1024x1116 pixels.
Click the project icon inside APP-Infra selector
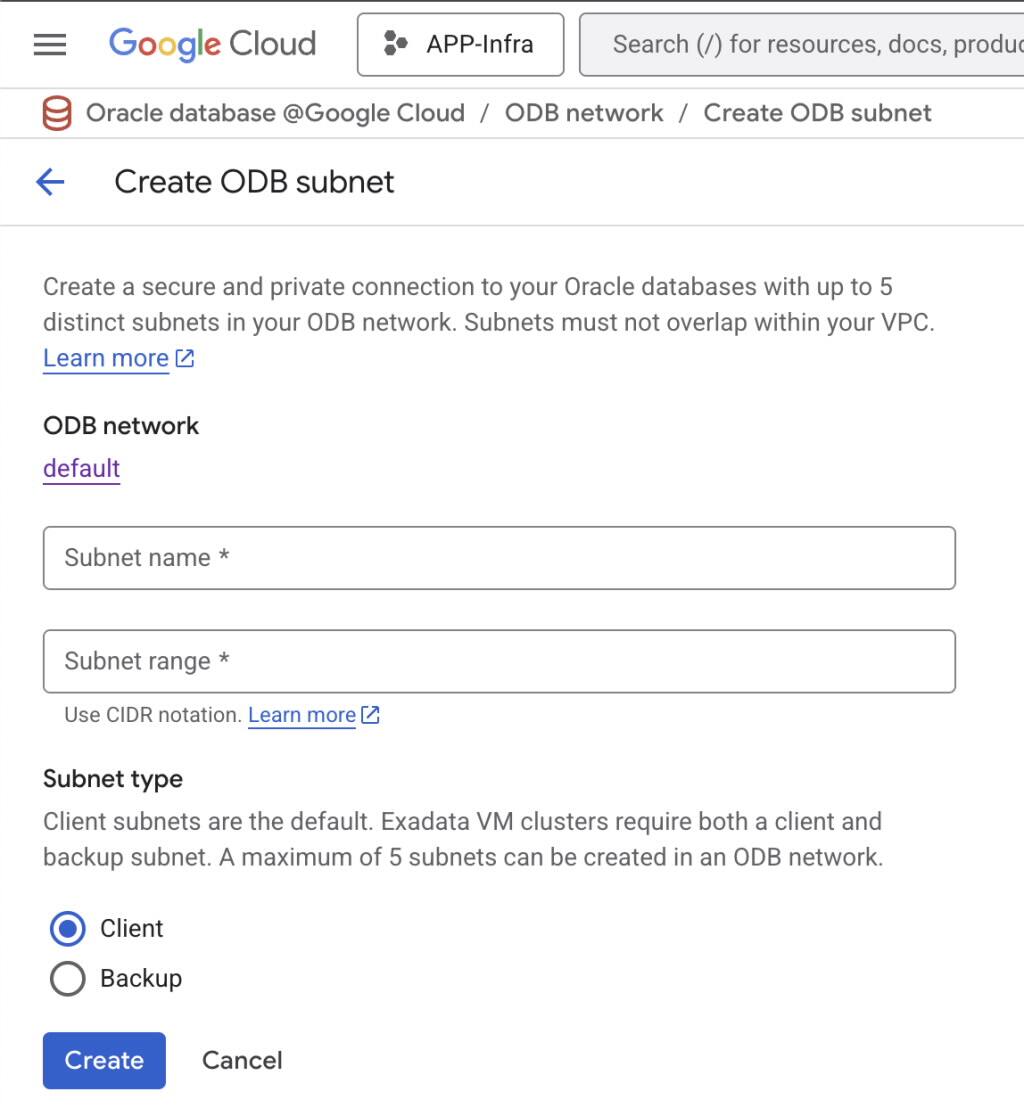click(x=394, y=43)
